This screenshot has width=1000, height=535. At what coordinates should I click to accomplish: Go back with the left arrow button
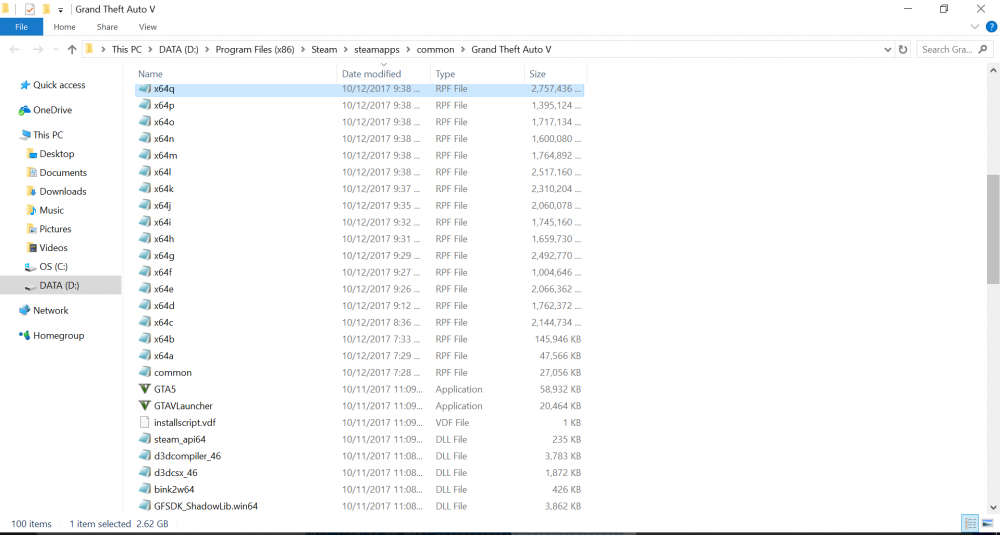point(15,50)
